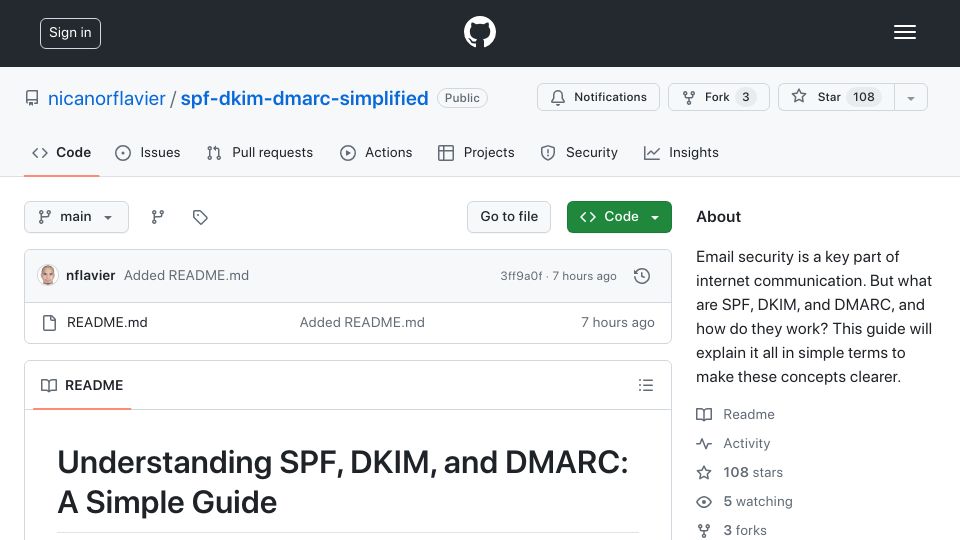Expand the main branch selector
Viewport: 960px width, 540px height.
coord(77,217)
